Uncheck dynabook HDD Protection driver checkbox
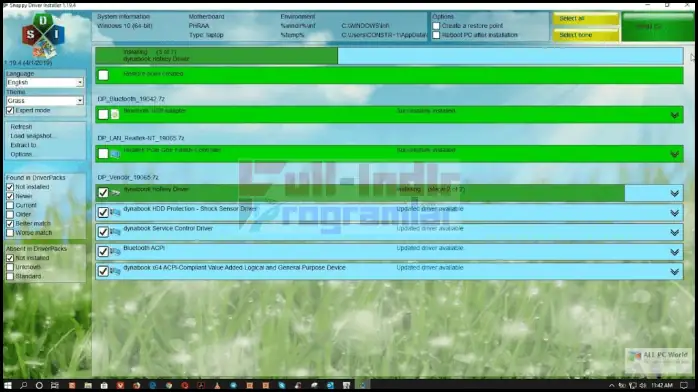Screen dimensions: 698x392 pos(103,212)
